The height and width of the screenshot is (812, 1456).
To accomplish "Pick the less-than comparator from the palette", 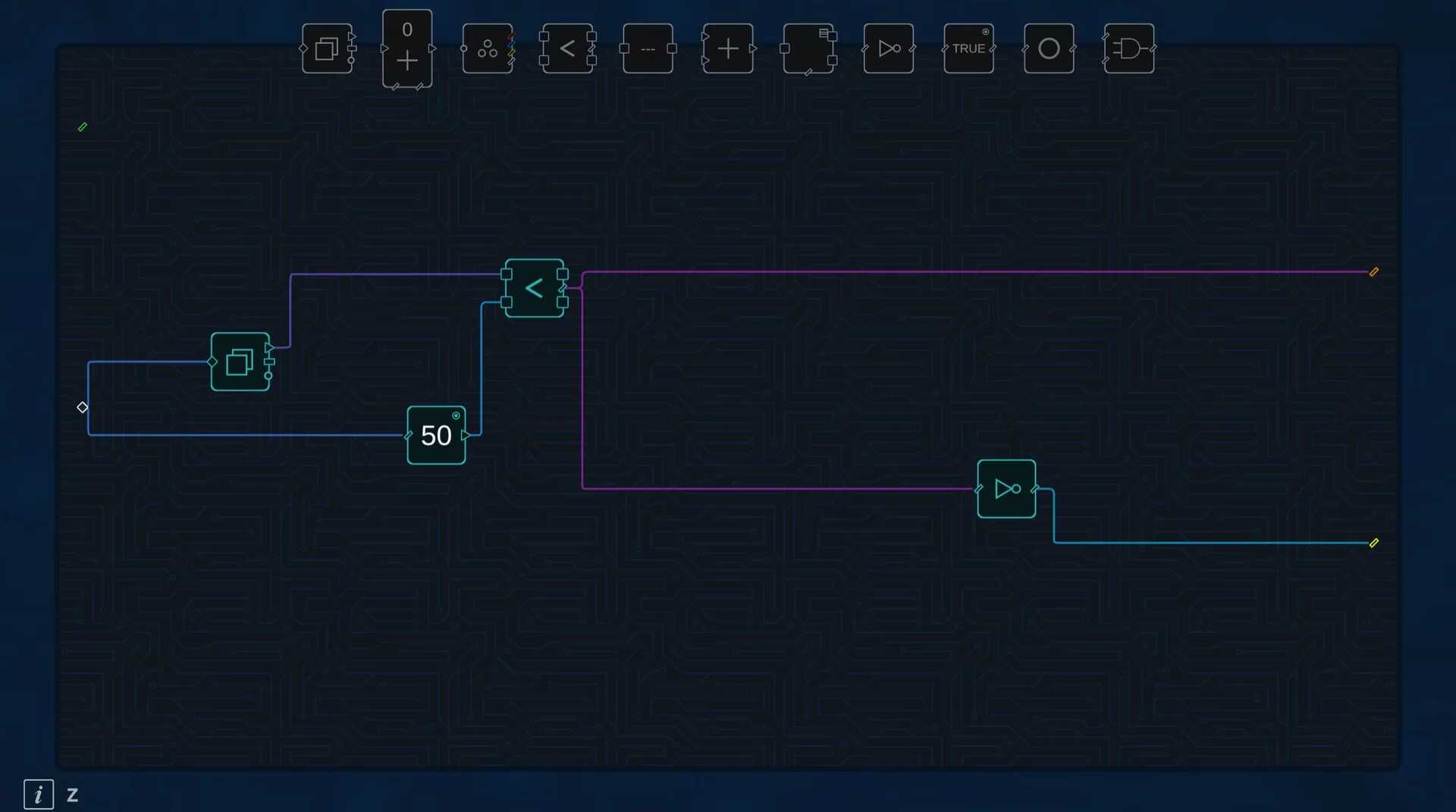I will (567, 49).
